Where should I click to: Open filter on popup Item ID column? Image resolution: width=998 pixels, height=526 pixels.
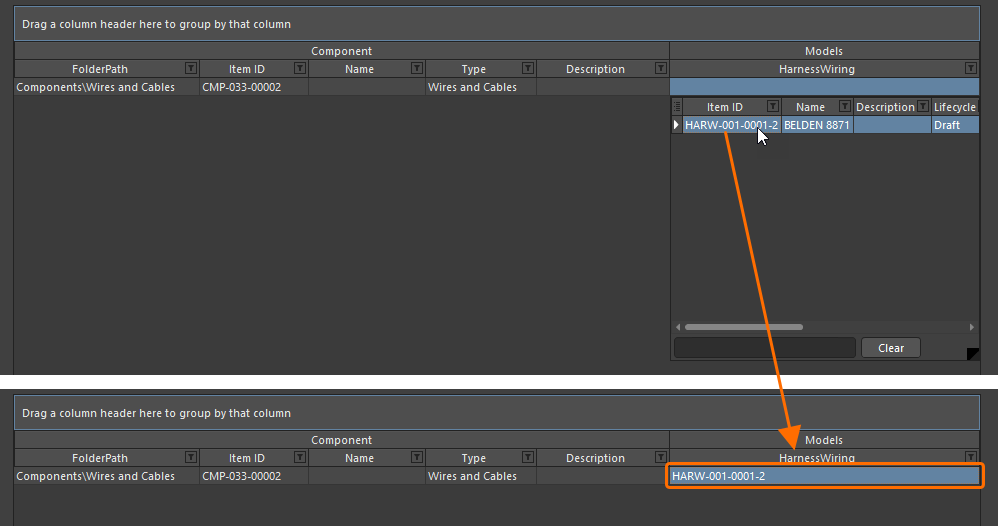tap(773, 106)
